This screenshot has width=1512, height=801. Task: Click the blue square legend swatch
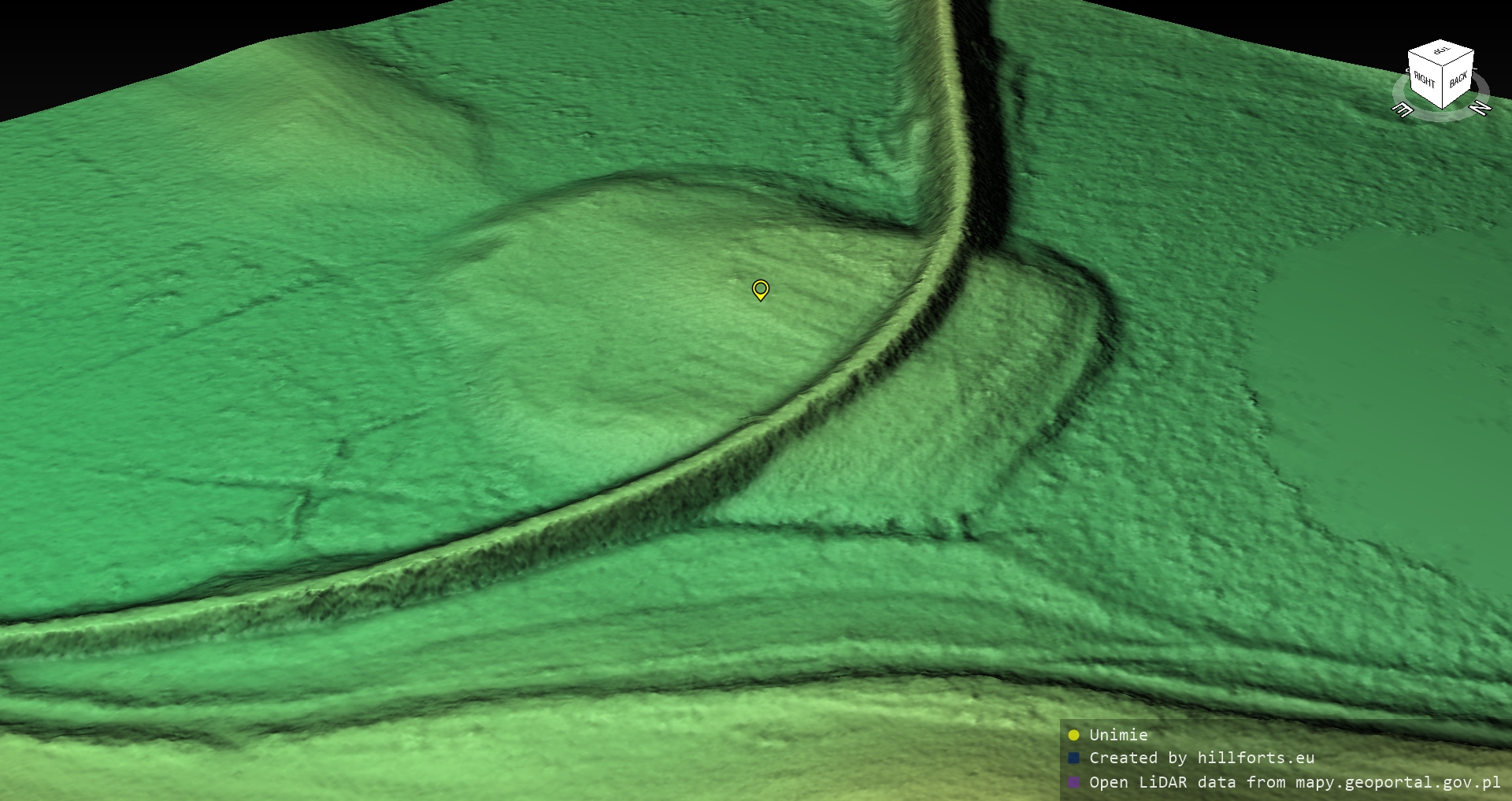coord(1073,758)
